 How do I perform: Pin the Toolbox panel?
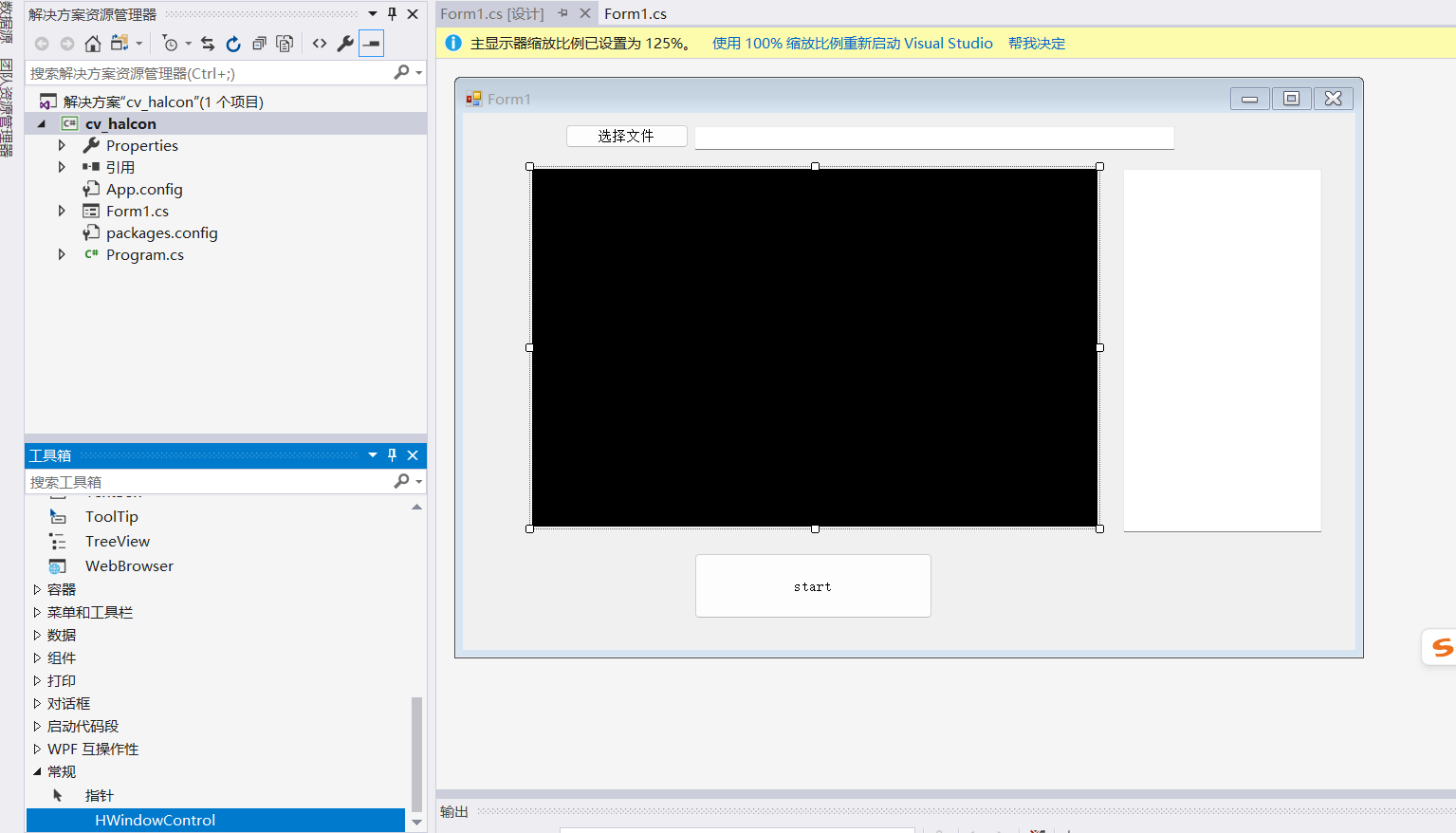pyautogui.click(x=391, y=454)
